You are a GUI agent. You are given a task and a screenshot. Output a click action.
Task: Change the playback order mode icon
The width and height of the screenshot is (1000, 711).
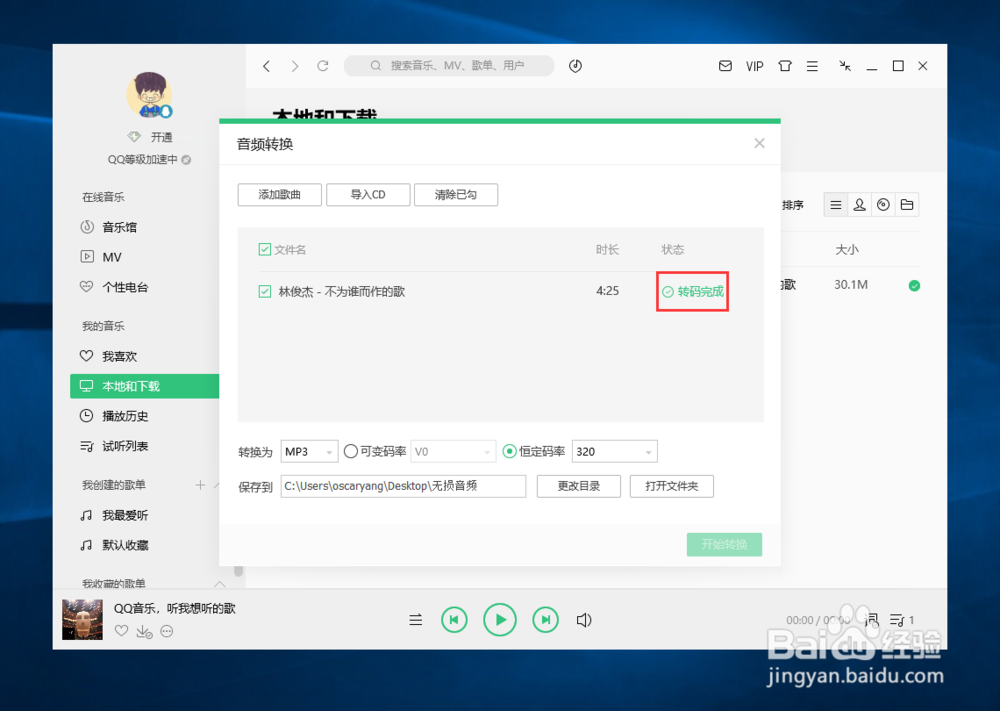[416, 620]
